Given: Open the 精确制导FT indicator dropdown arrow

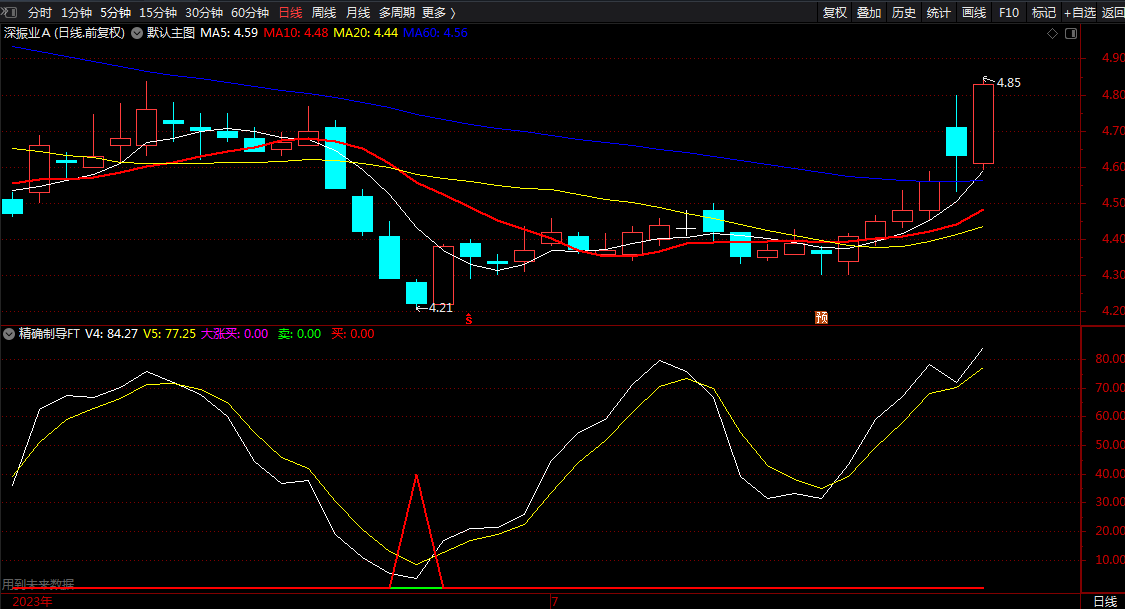Looking at the screenshot, I should point(9,334).
